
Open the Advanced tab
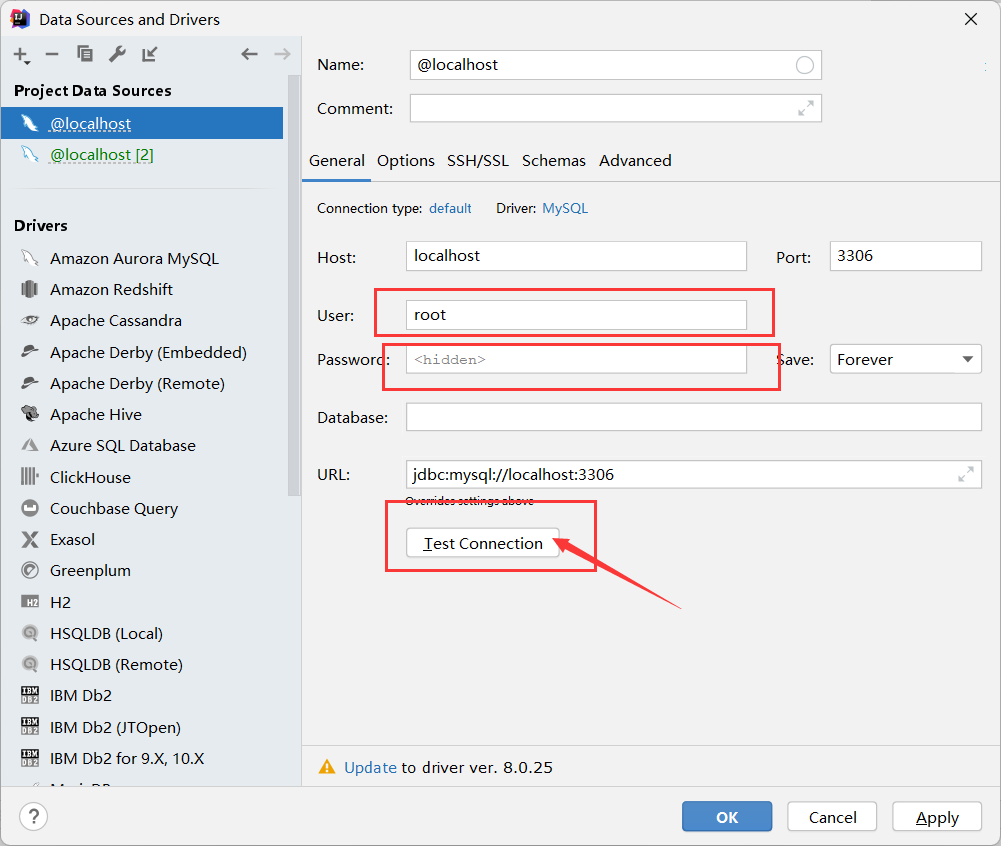pos(635,161)
